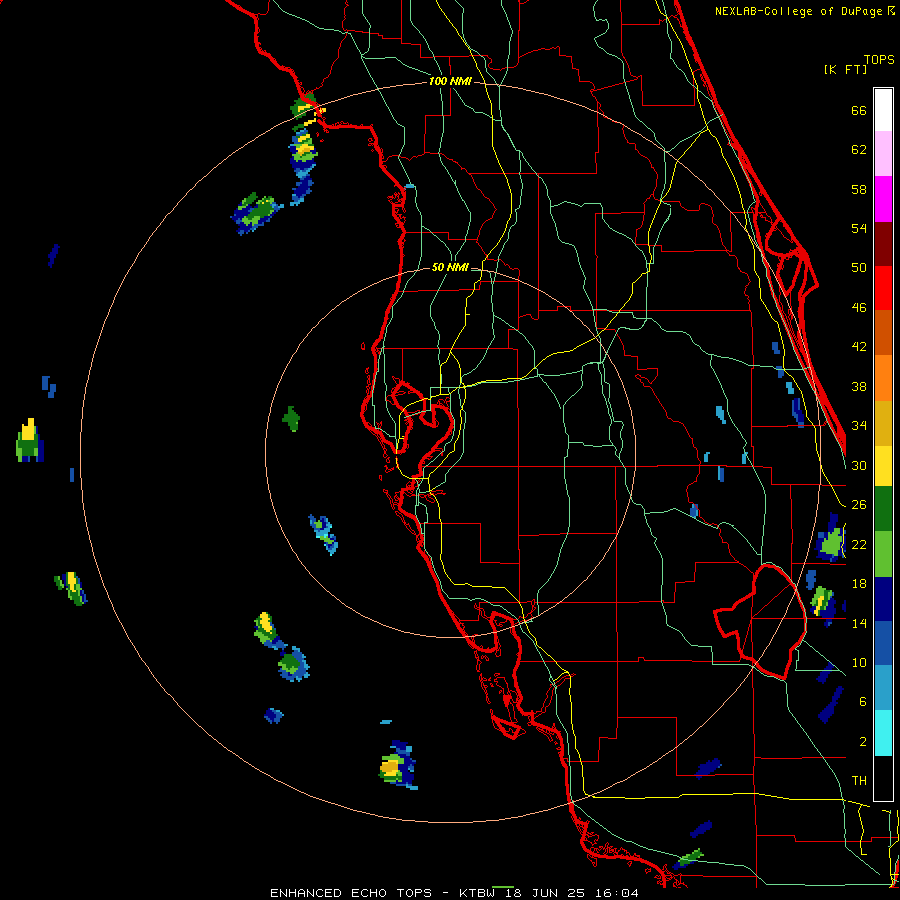Click the light pink legend swatch
This screenshot has height=900, width=900.
point(883,153)
